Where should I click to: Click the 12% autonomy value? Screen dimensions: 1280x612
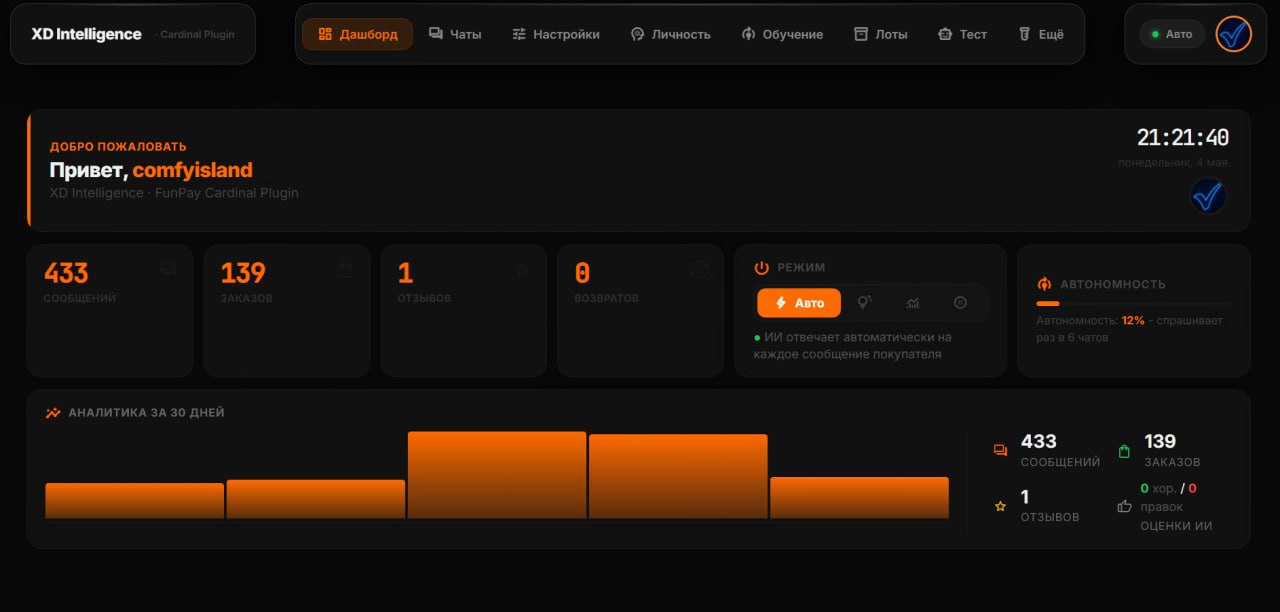click(x=1133, y=321)
